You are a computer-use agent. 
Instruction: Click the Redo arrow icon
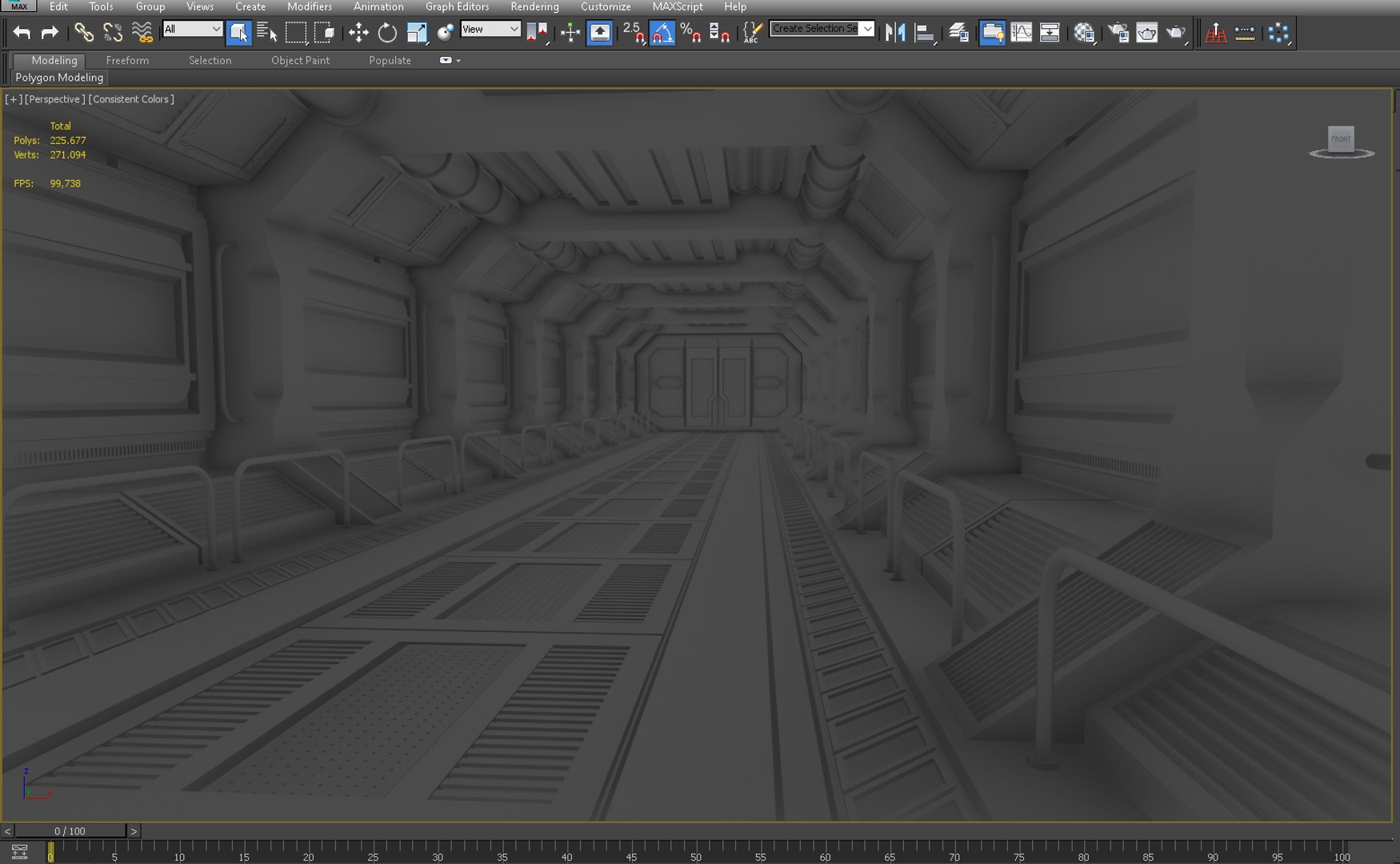[x=50, y=33]
